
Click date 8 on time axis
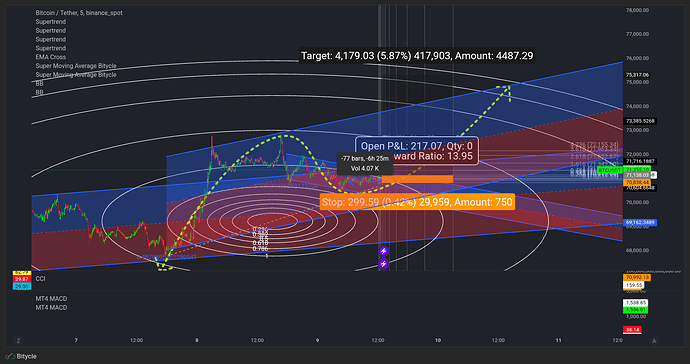pyautogui.click(x=197, y=340)
